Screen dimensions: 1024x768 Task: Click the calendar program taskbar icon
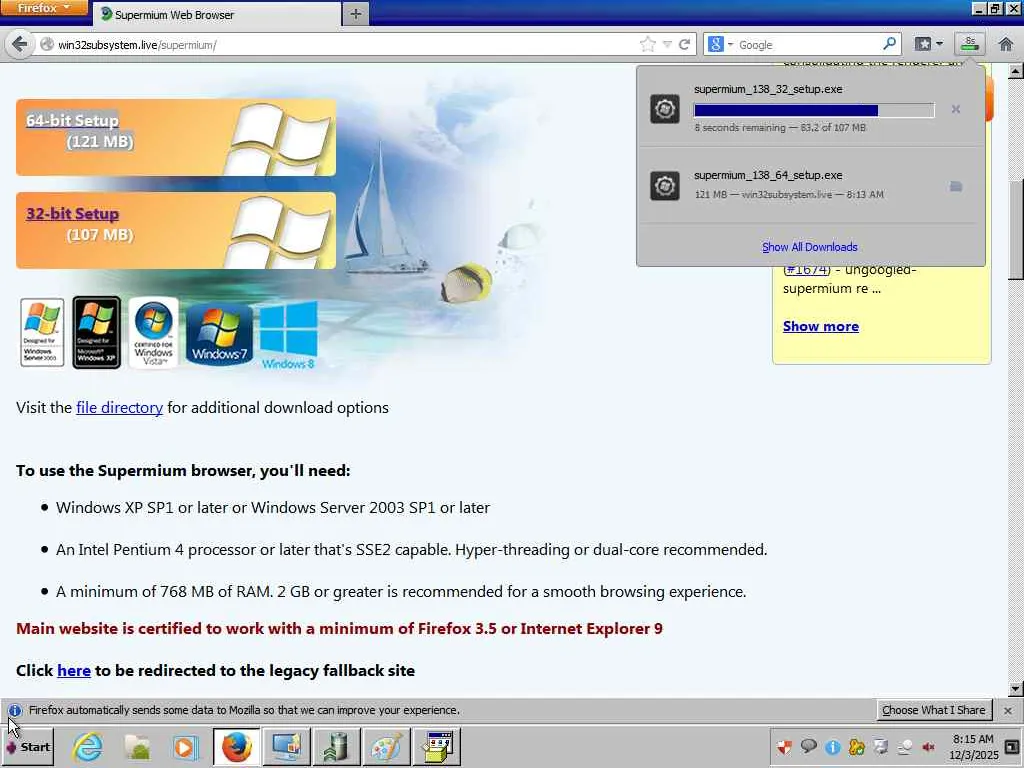pos(437,747)
